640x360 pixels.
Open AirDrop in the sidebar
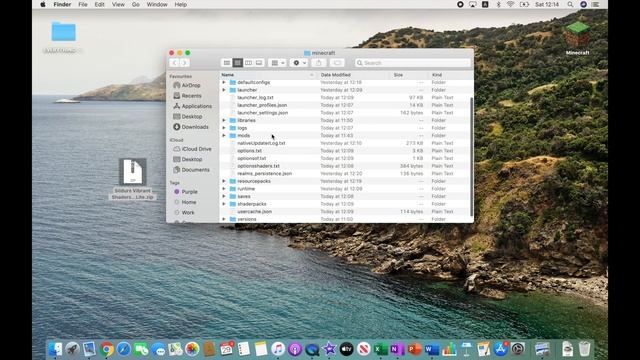[x=187, y=85]
